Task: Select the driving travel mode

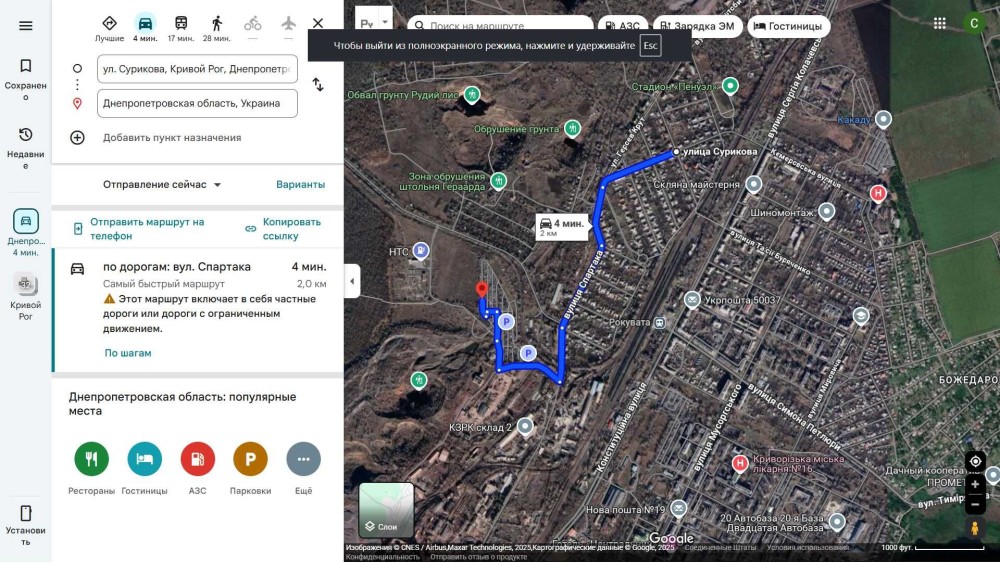Action: pos(146,23)
